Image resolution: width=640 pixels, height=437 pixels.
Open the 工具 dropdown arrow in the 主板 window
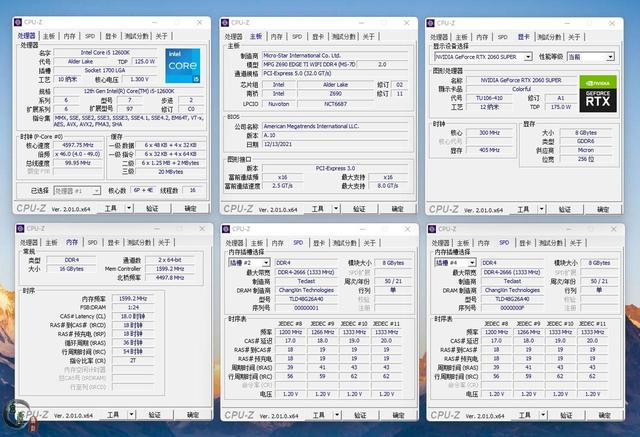336,209
